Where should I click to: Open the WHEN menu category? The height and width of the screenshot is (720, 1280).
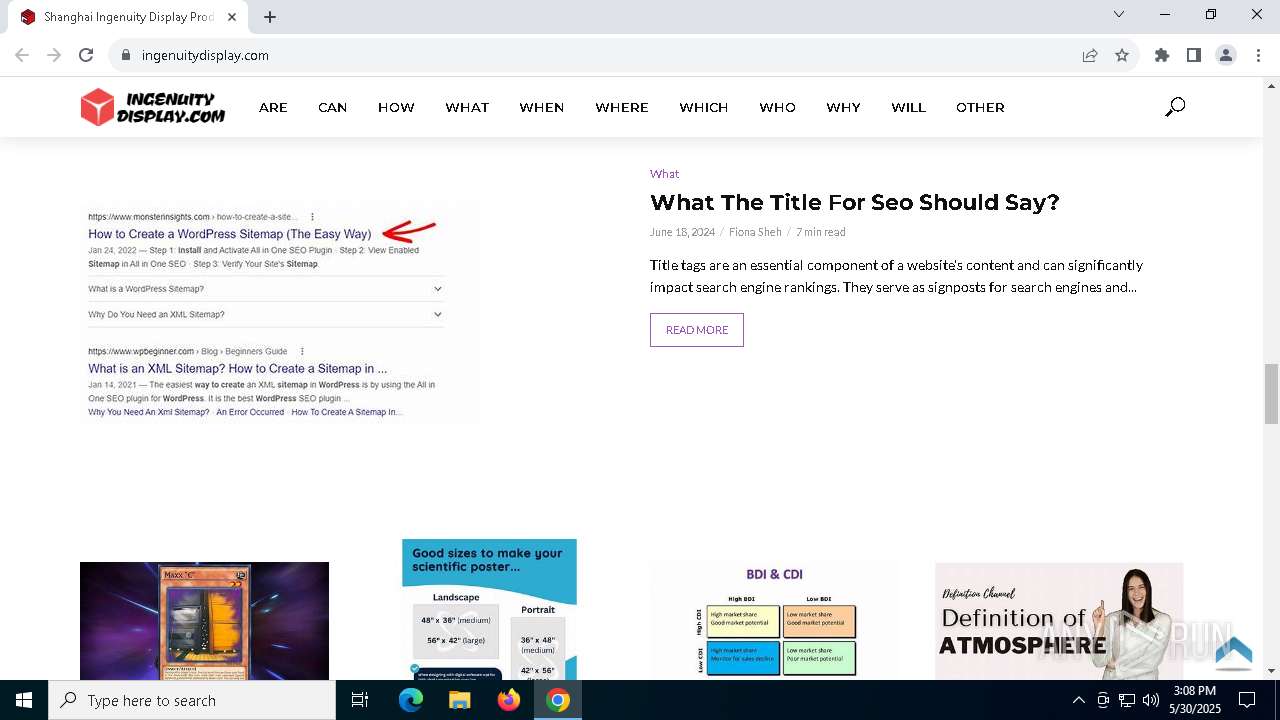click(x=542, y=107)
